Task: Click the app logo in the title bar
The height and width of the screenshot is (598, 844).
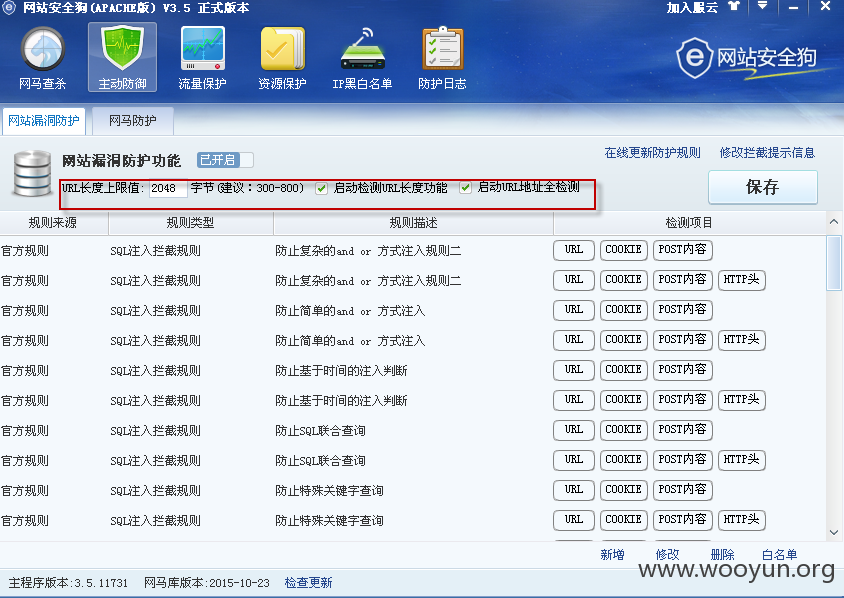Action: [9, 8]
